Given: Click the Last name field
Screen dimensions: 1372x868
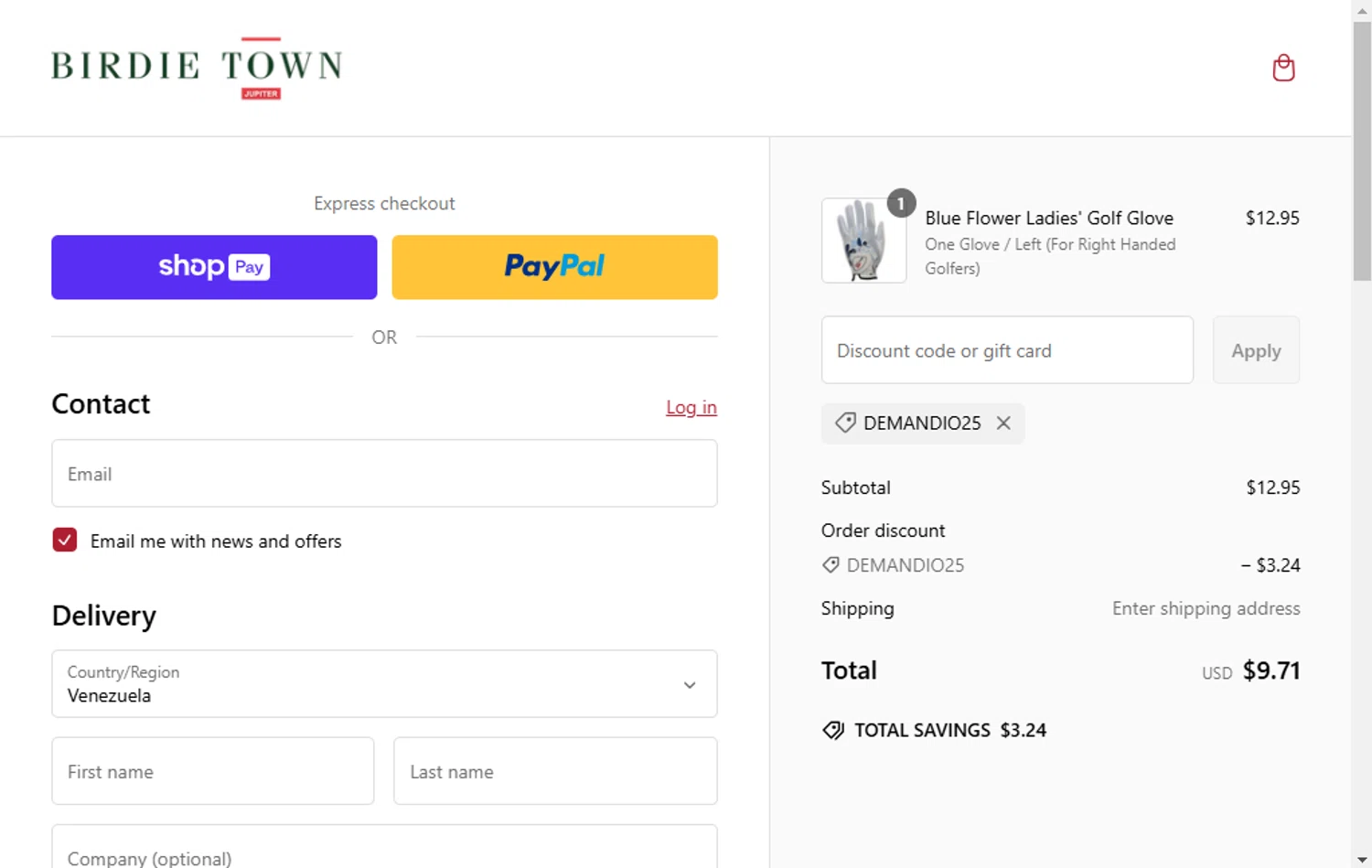Looking at the screenshot, I should coord(555,771).
